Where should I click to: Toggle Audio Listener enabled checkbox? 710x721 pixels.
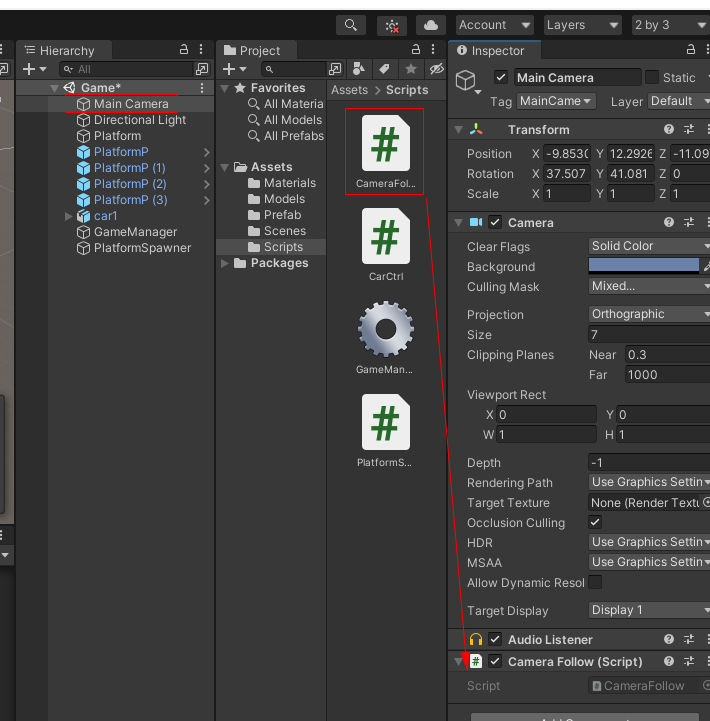495,639
